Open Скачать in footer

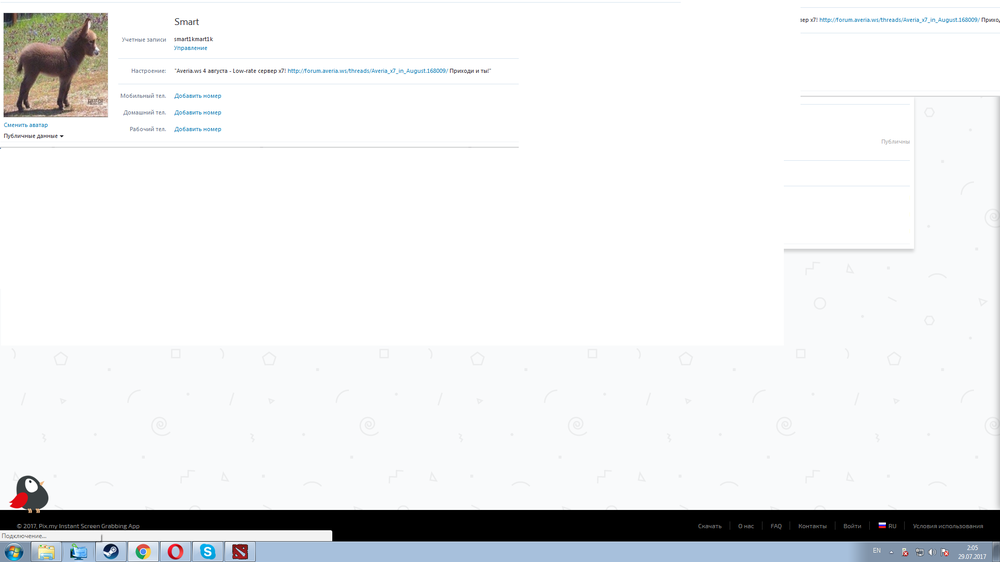[709, 526]
